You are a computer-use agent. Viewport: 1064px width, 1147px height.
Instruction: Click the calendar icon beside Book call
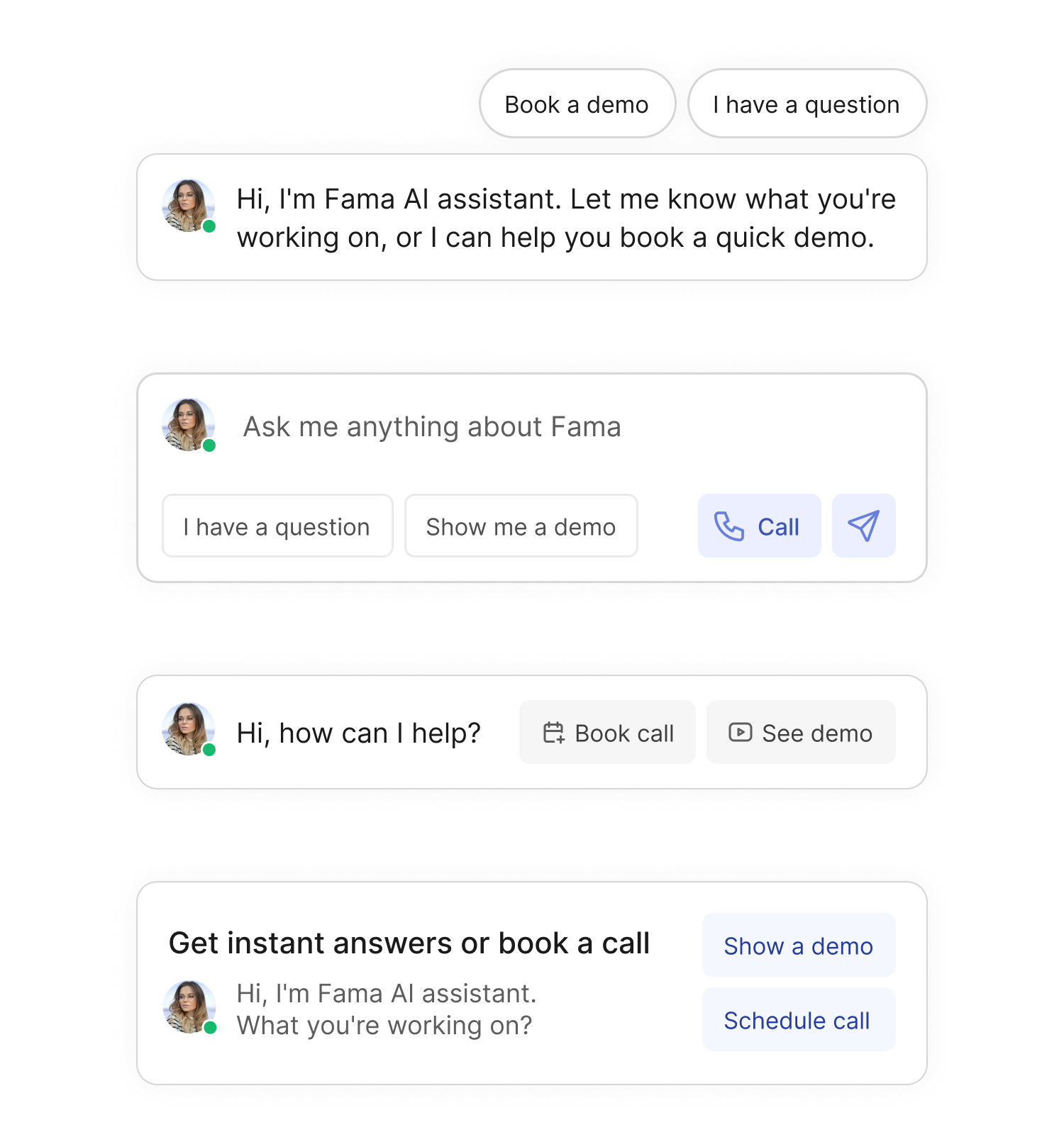tap(553, 732)
